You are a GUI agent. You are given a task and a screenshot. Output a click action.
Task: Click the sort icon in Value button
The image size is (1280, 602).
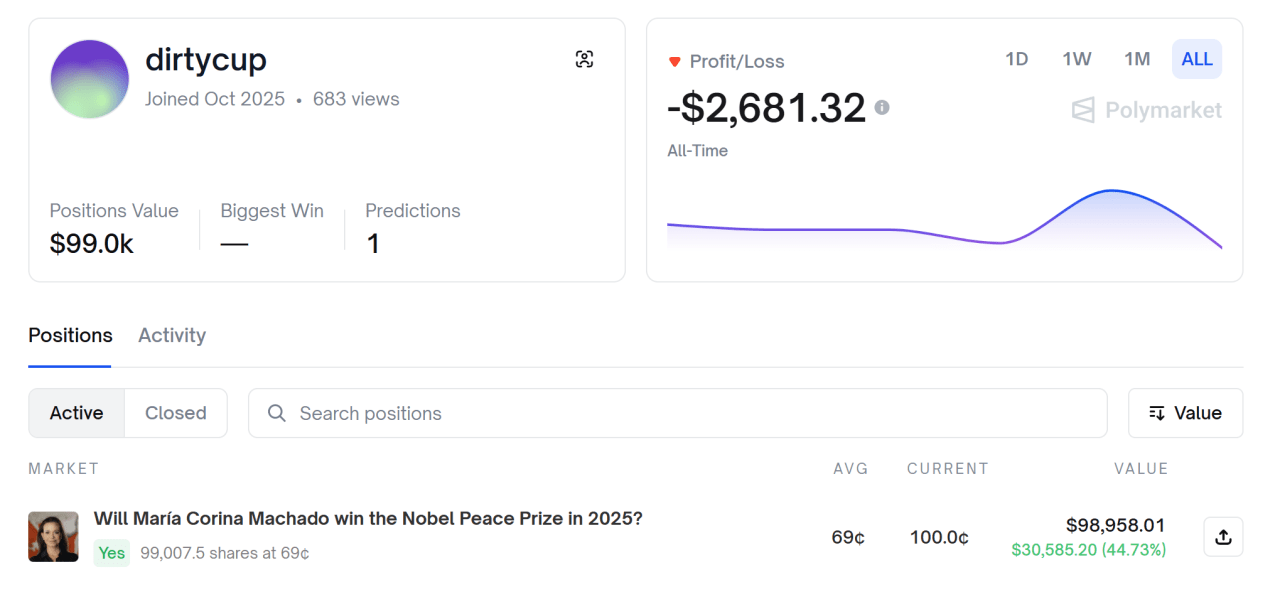[1157, 413]
